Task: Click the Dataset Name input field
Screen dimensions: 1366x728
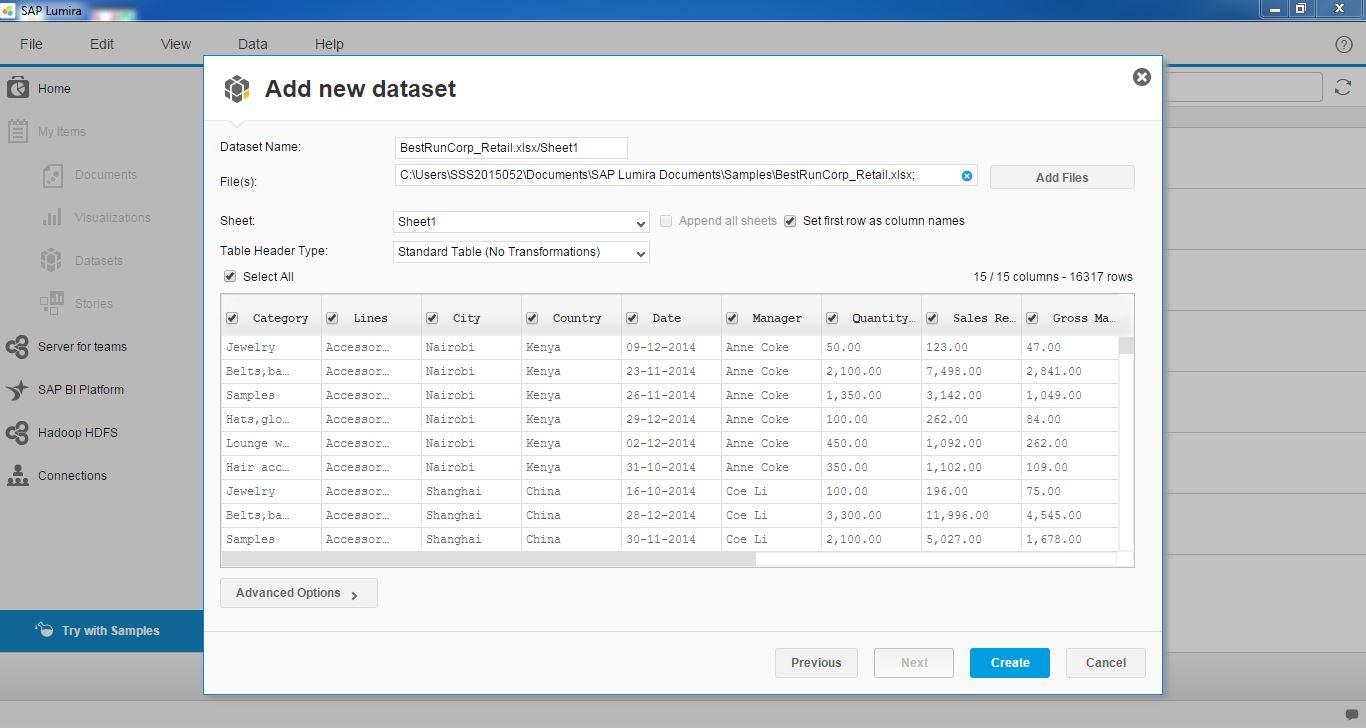Action: pyautogui.click(x=511, y=148)
